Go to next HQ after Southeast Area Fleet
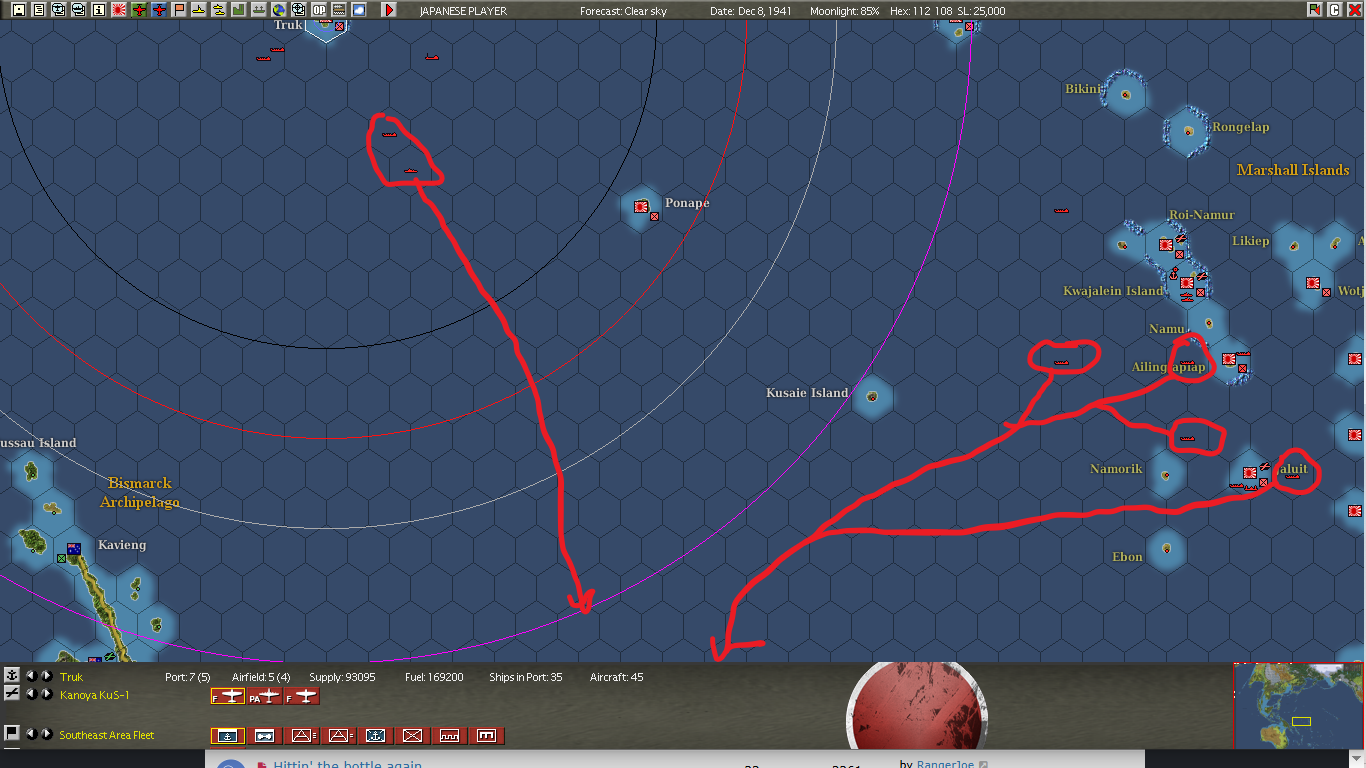This screenshot has height=768, width=1366. [47, 734]
